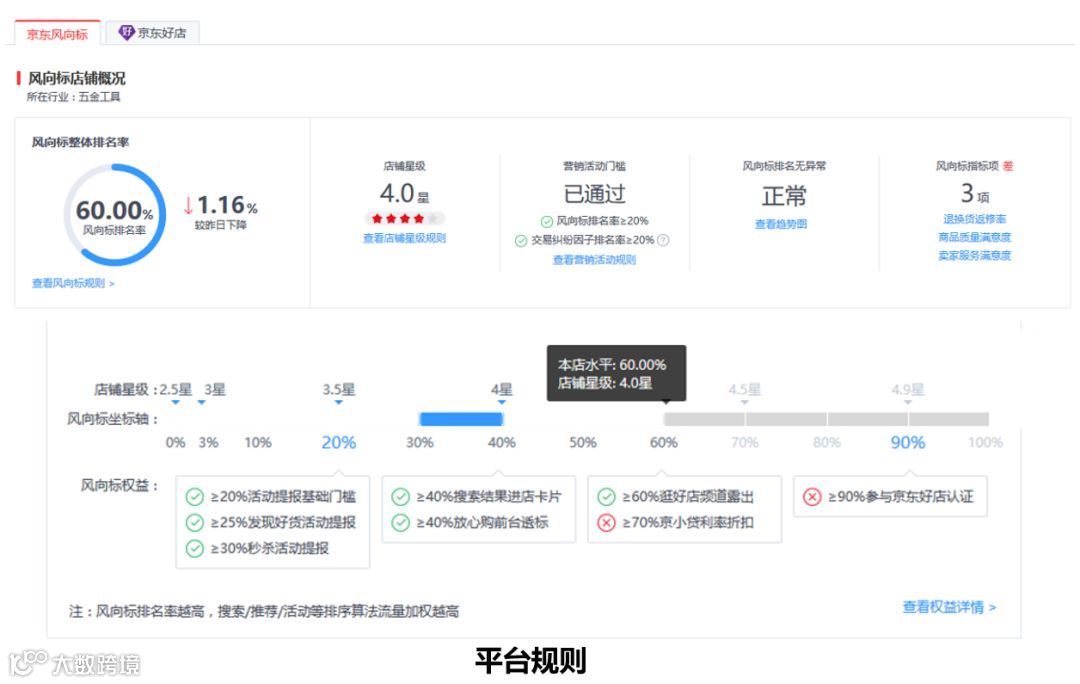Click the 4星 marker triangle

(501, 402)
